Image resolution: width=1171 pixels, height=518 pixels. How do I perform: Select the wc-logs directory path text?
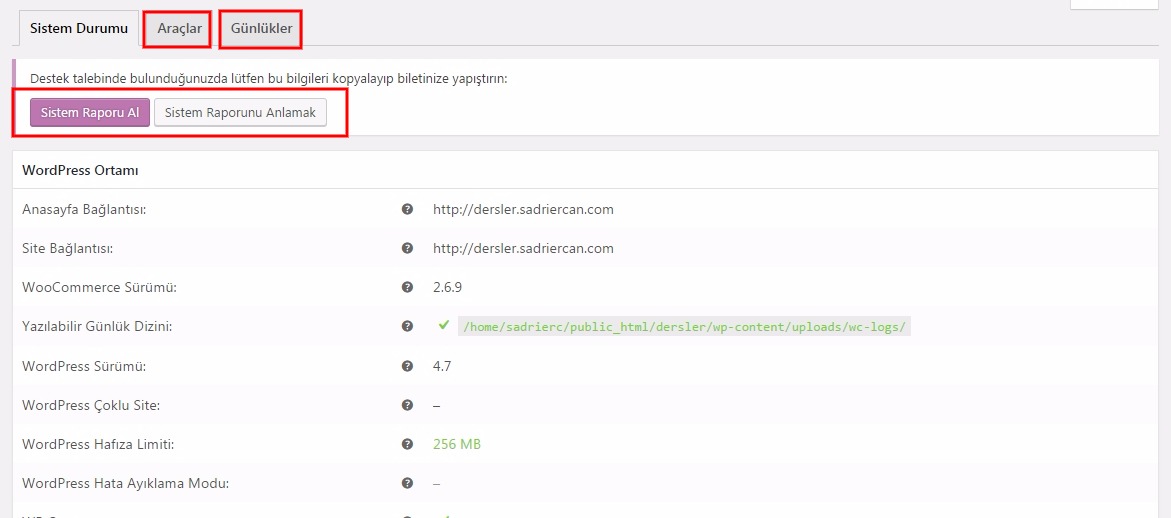point(684,326)
